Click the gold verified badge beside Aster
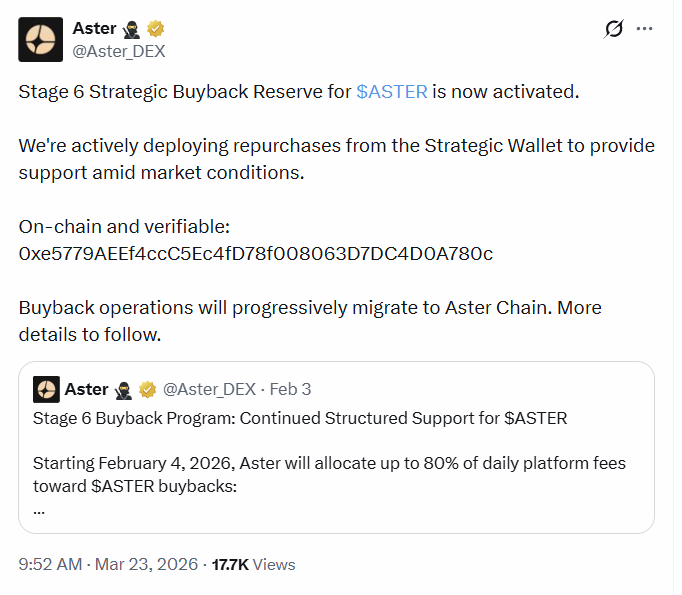Viewport: 682px width, 595px height. [x=157, y=28]
